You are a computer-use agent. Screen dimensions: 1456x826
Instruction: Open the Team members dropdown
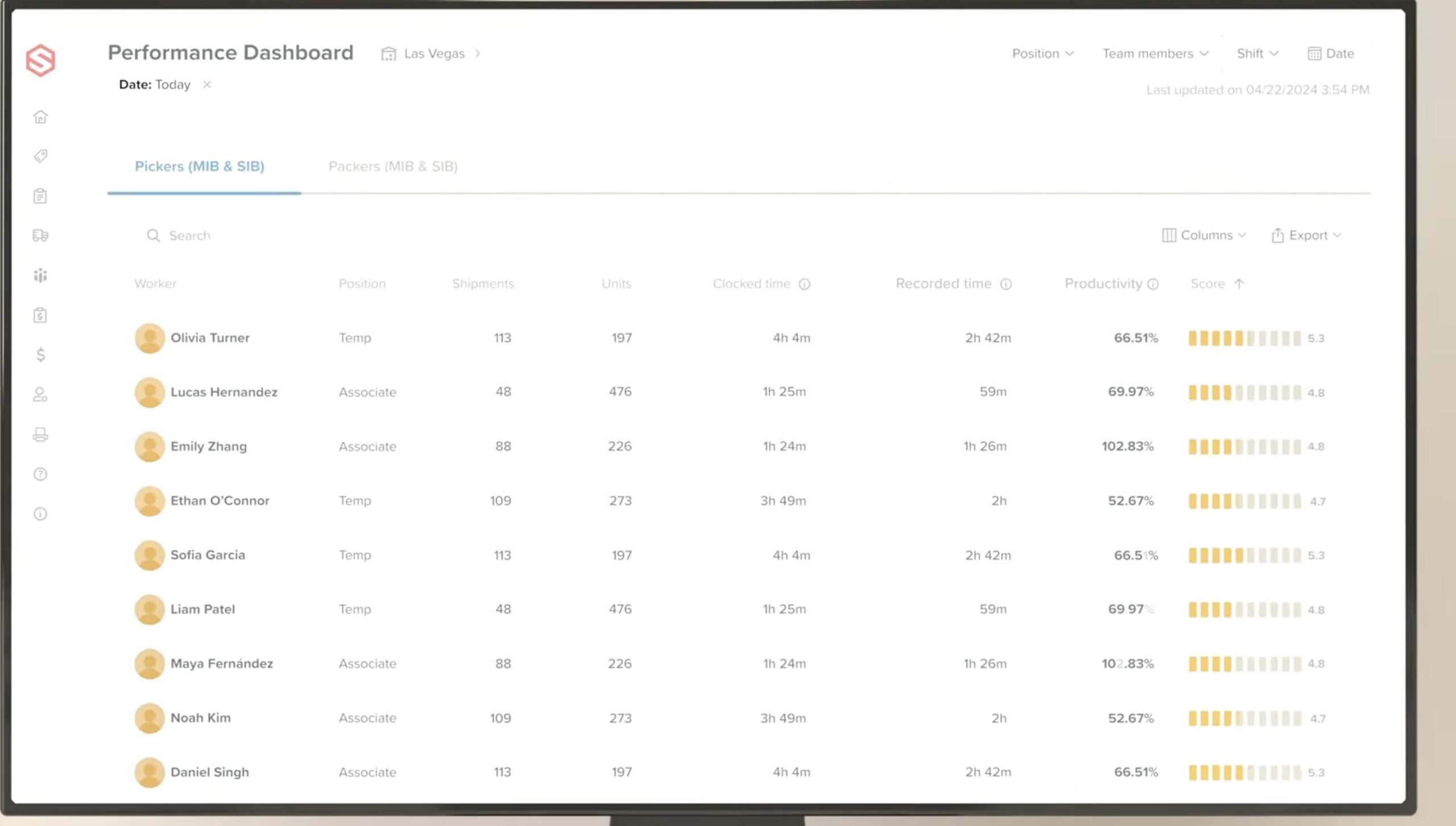pos(1155,53)
